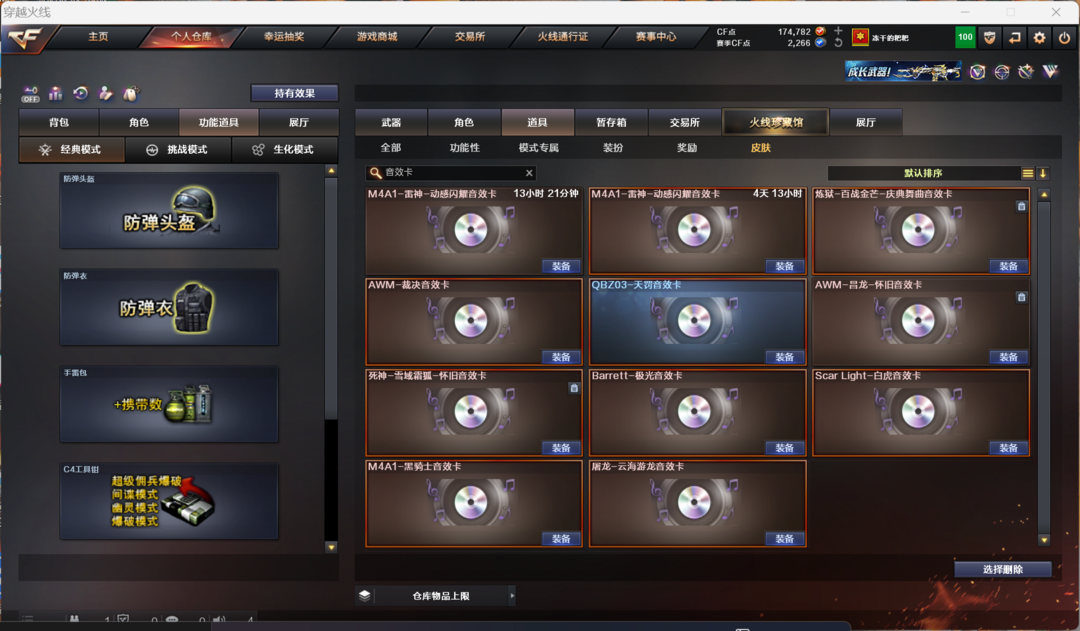The image size is (1080, 631).
Task: Open the shield emblem icon in top bar
Action: pos(990,38)
